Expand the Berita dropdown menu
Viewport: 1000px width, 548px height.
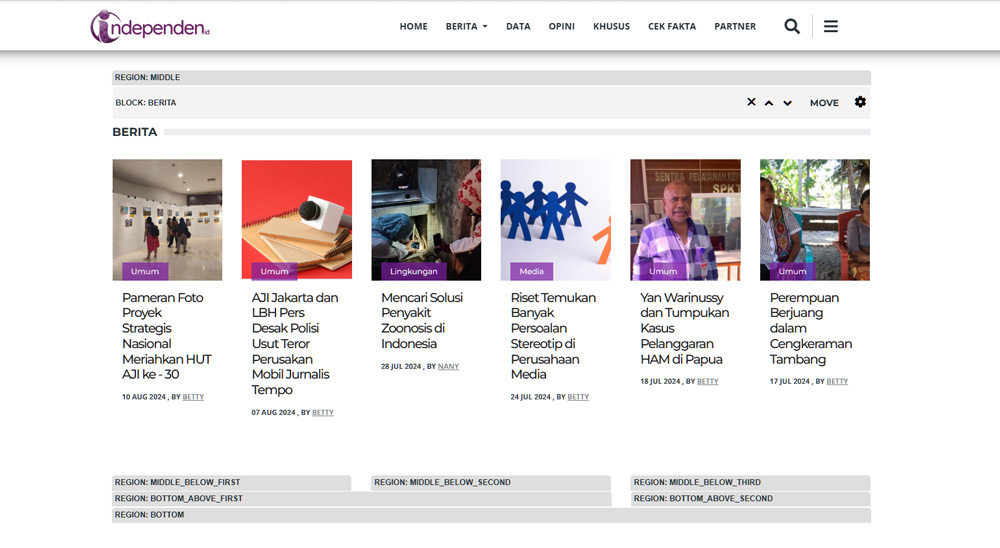466,26
